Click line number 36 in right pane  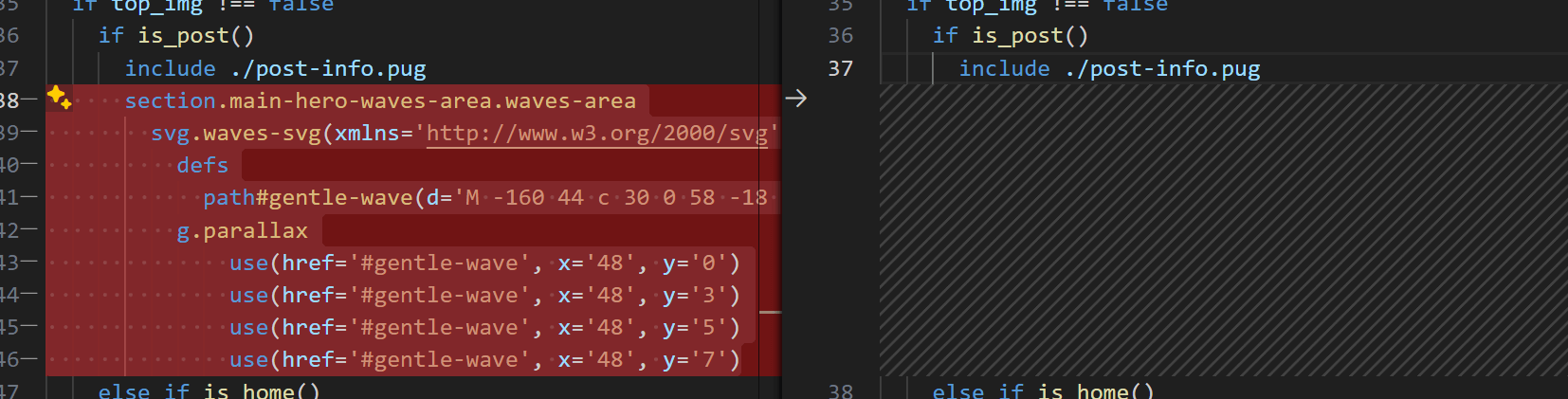point(840,36)
